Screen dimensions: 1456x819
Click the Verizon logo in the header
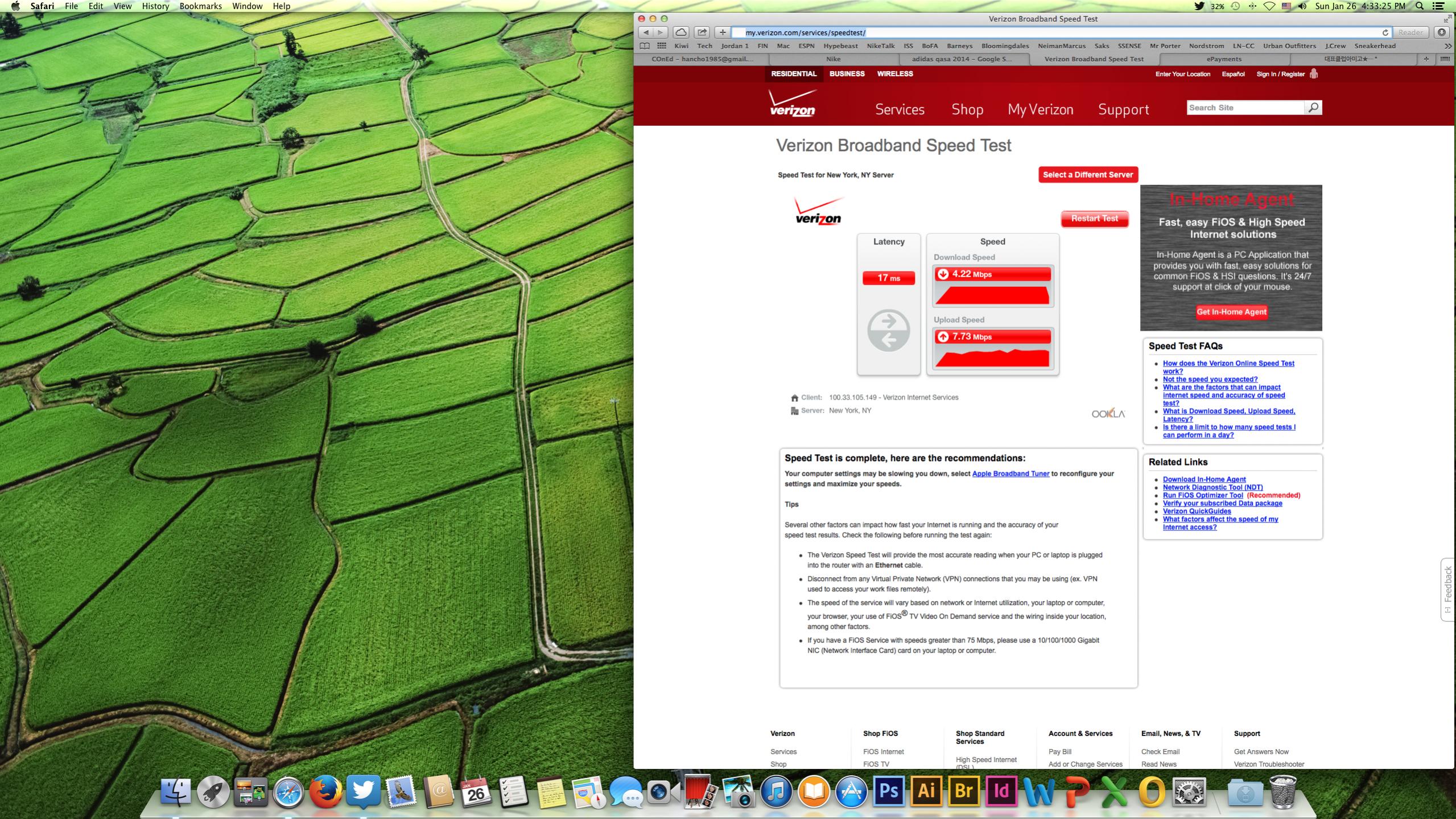tap(792, 103)
